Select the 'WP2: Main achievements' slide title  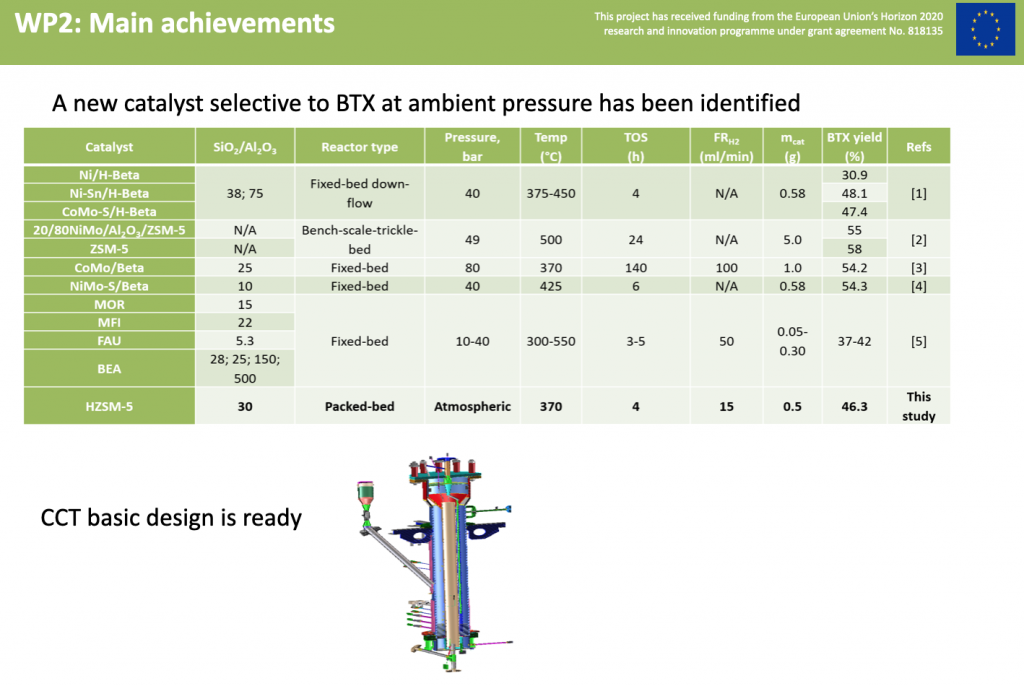click(x=174, y=24)
